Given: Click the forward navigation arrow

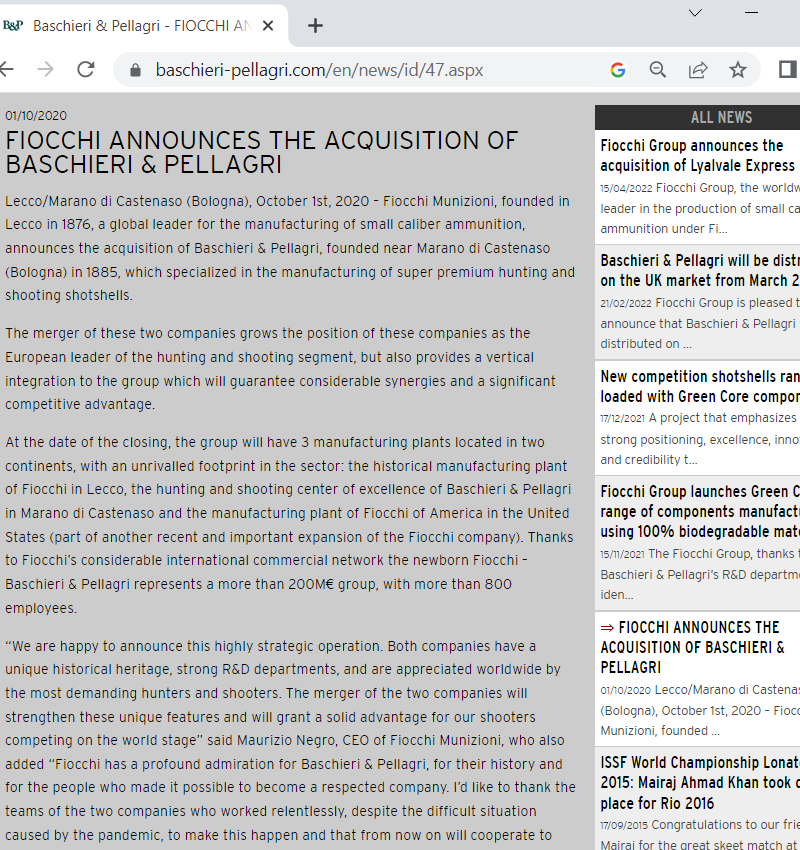Looking at the screenshot, I should (46, 69).
